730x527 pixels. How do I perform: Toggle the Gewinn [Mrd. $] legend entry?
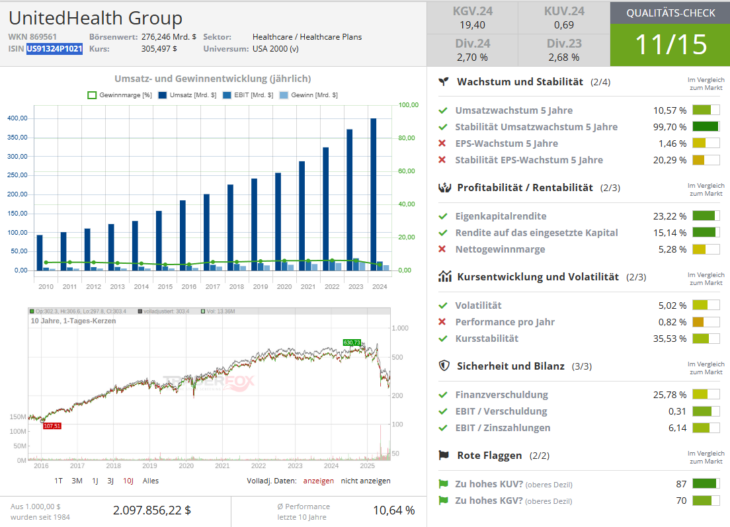309,95
